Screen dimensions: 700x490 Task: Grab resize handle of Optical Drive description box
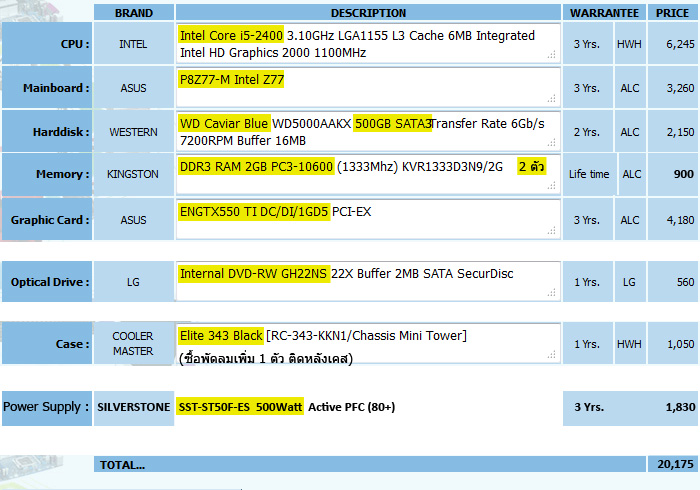552,293
